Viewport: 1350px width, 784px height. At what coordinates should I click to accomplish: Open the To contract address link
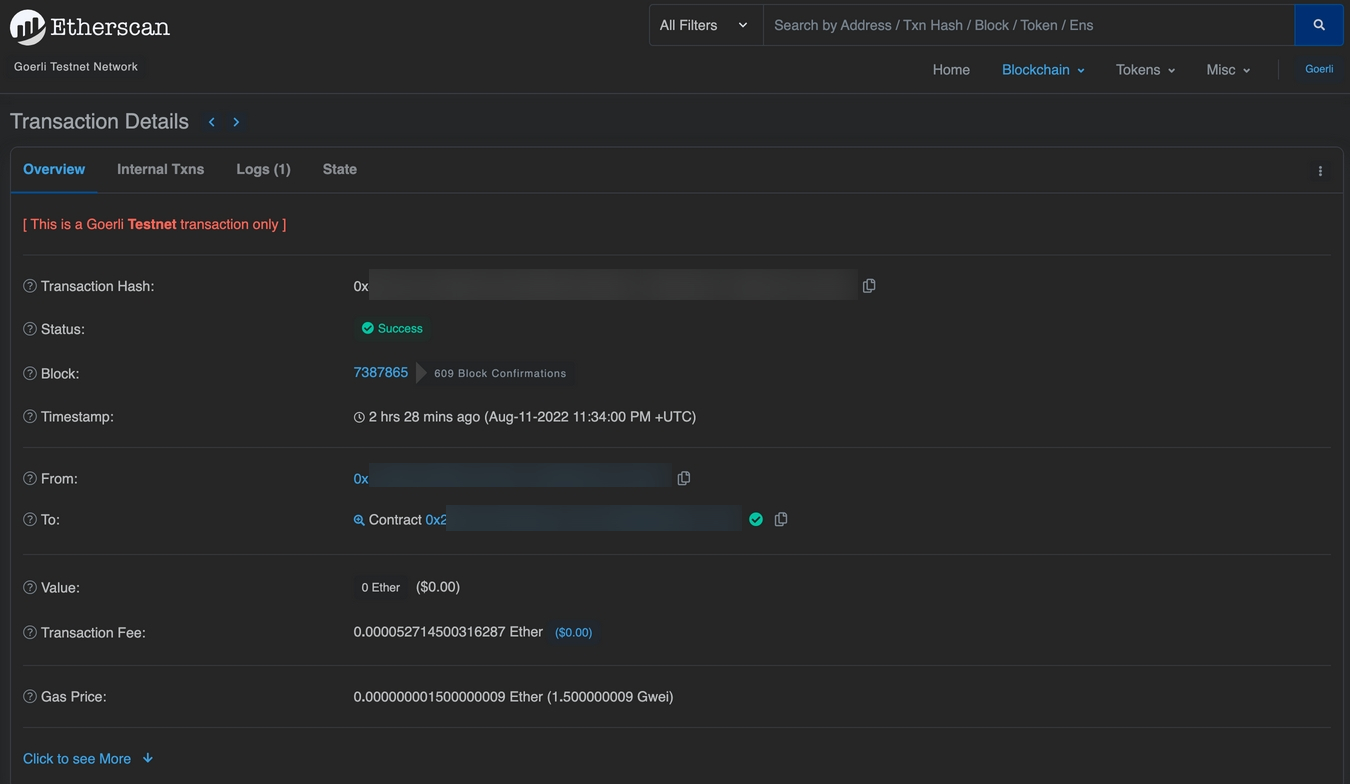point(583,519)
